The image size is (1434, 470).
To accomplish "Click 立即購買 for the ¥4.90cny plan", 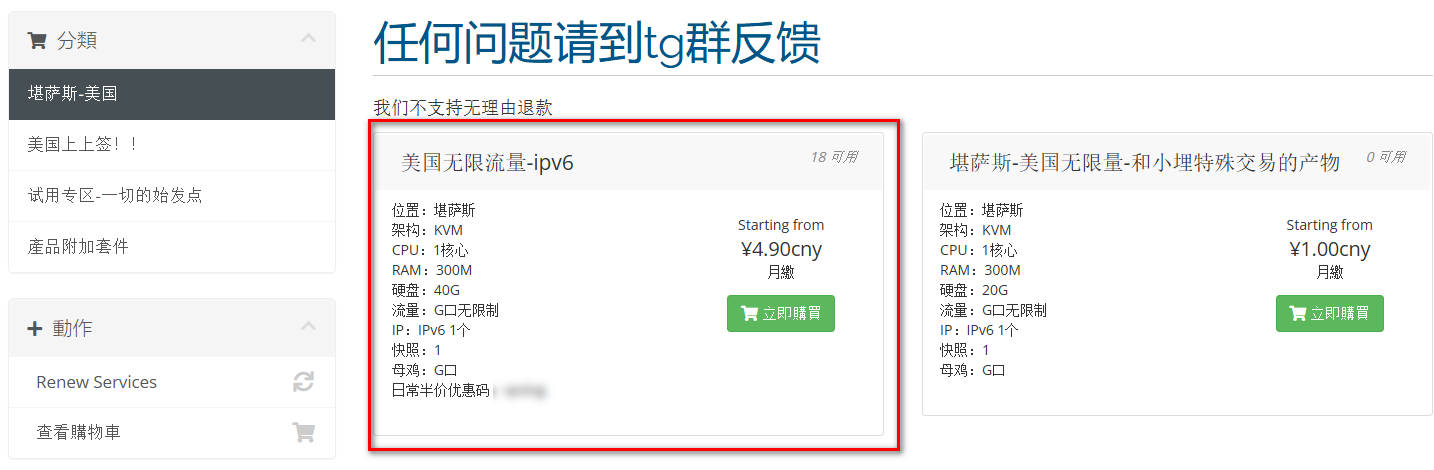I will tap(781, 314).
